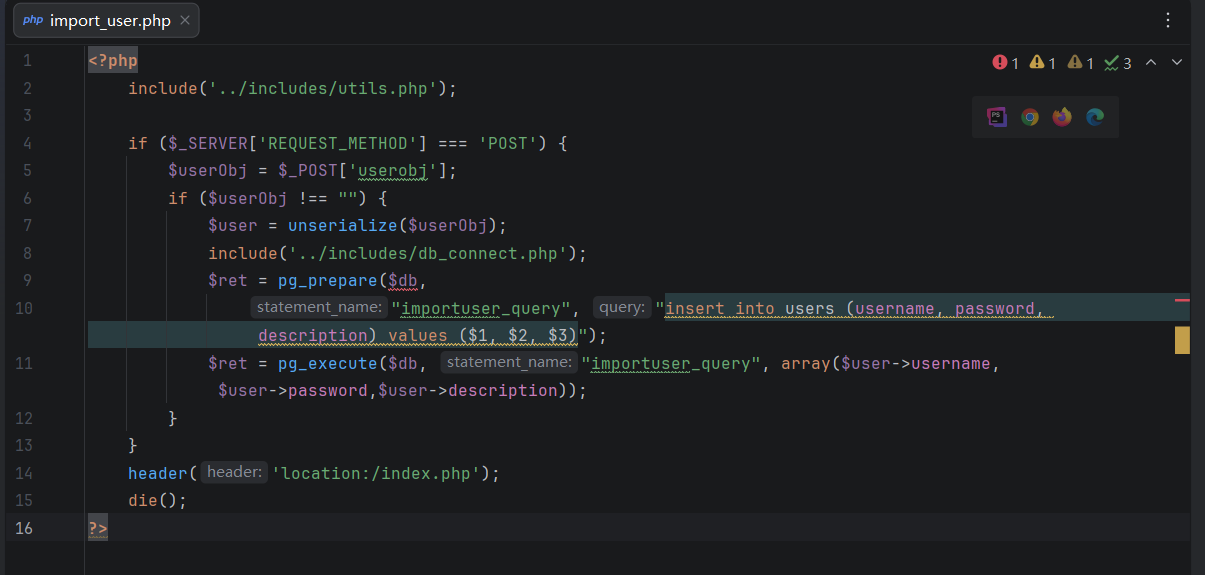Viewport: 1205px width, 575px height.
Task: Jump to previous highlighted problem arrow
Action: point(1151,62)
